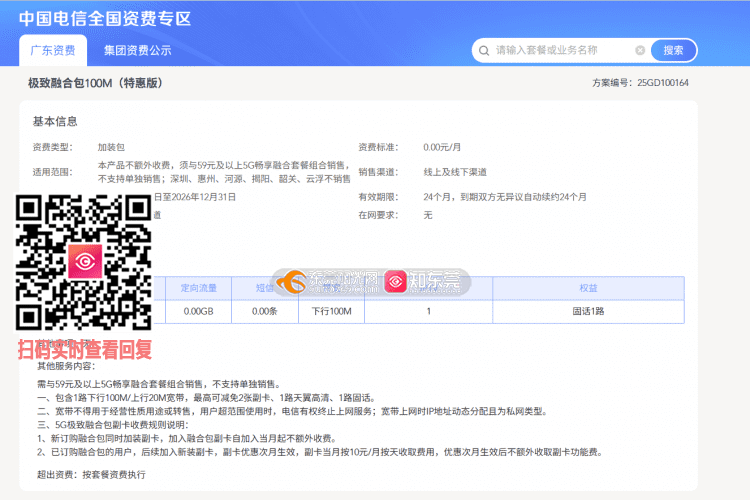
Task: Click the 固话1路 table cell
Action: tap(588, 311)
